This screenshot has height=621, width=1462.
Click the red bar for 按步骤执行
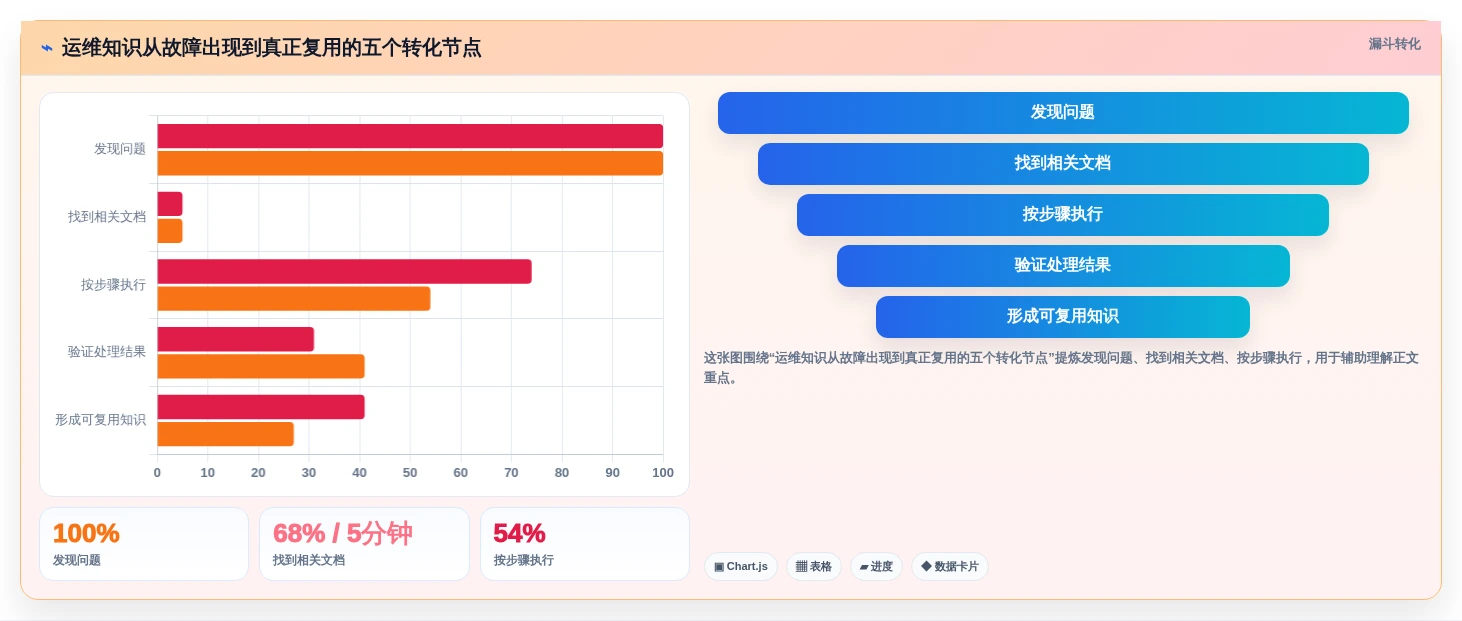[344, 272]
